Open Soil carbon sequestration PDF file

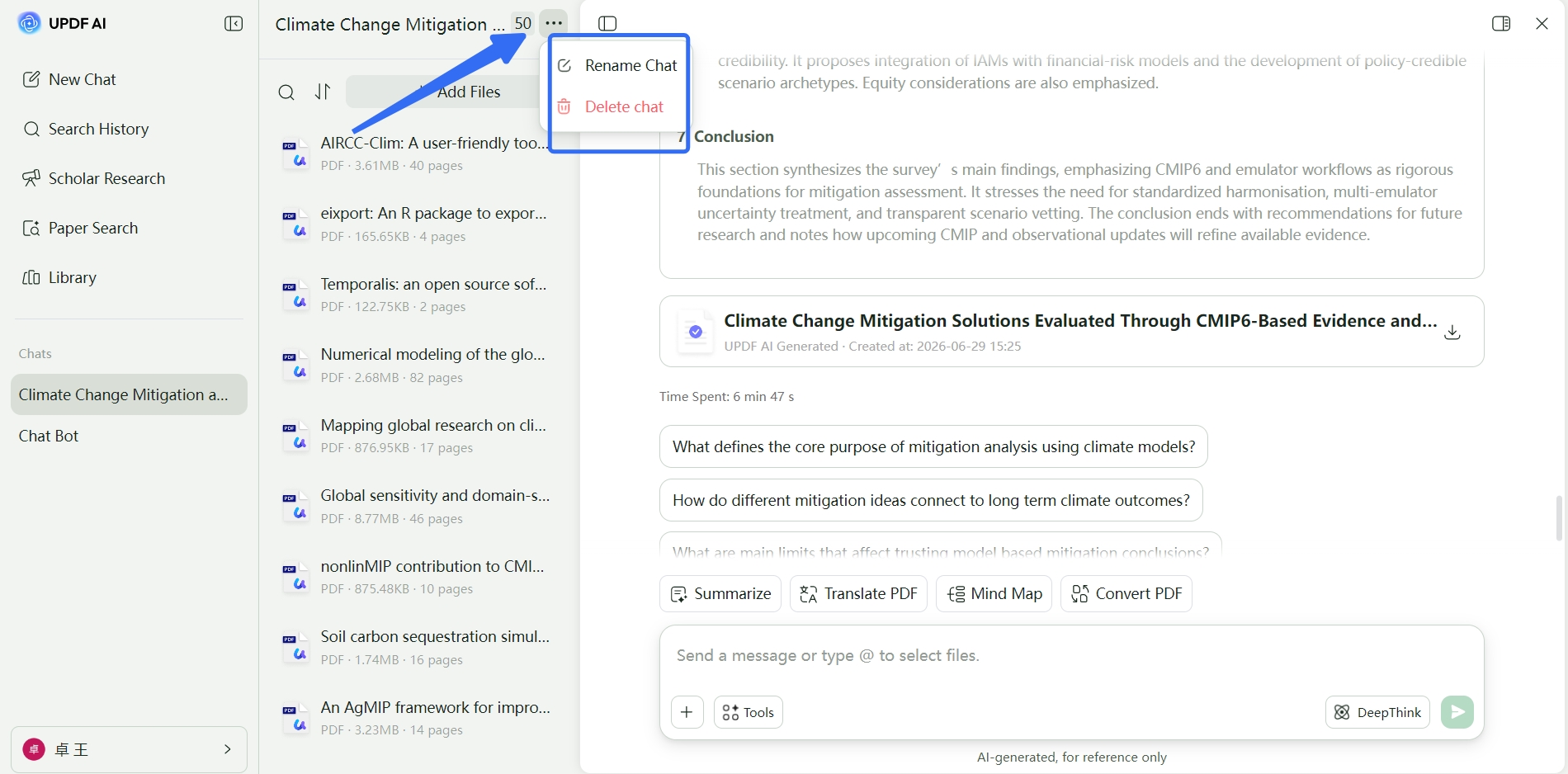(417, 647)
